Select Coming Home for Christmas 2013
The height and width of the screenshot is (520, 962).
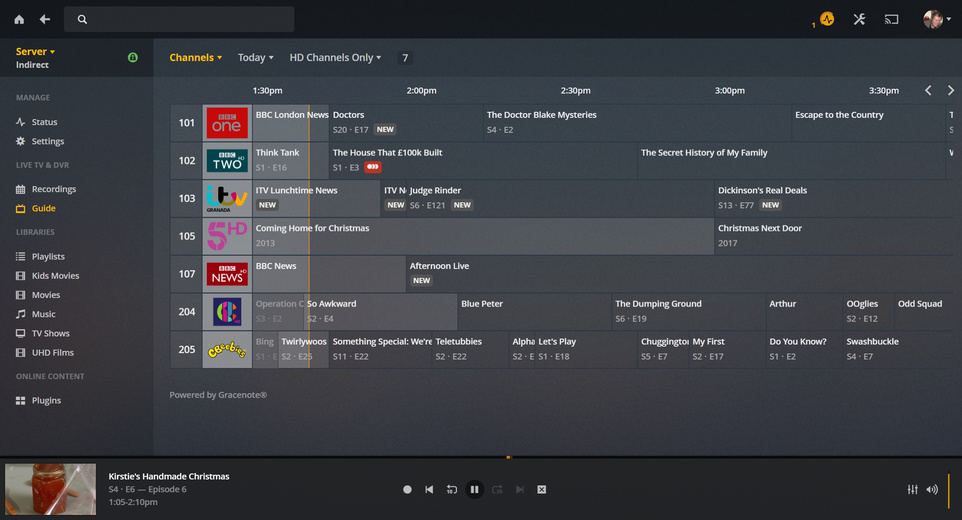pos(483,236)
